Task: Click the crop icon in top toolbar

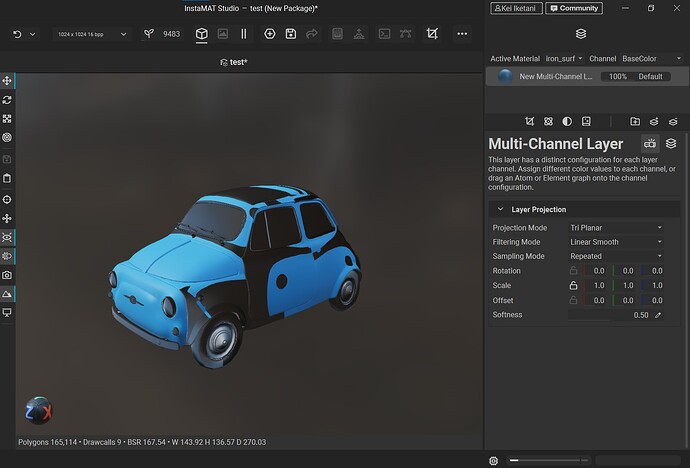Action: point(432,34)
